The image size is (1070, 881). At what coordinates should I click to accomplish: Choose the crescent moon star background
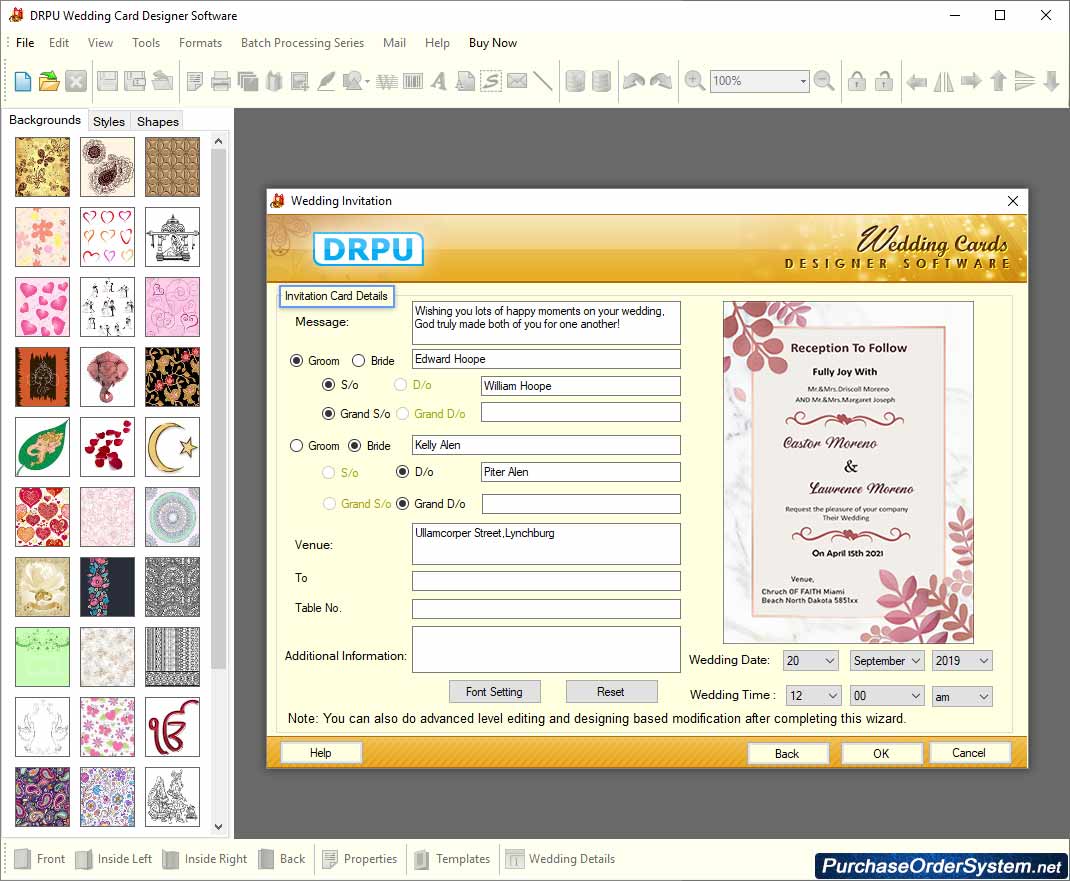pos(172,446)
